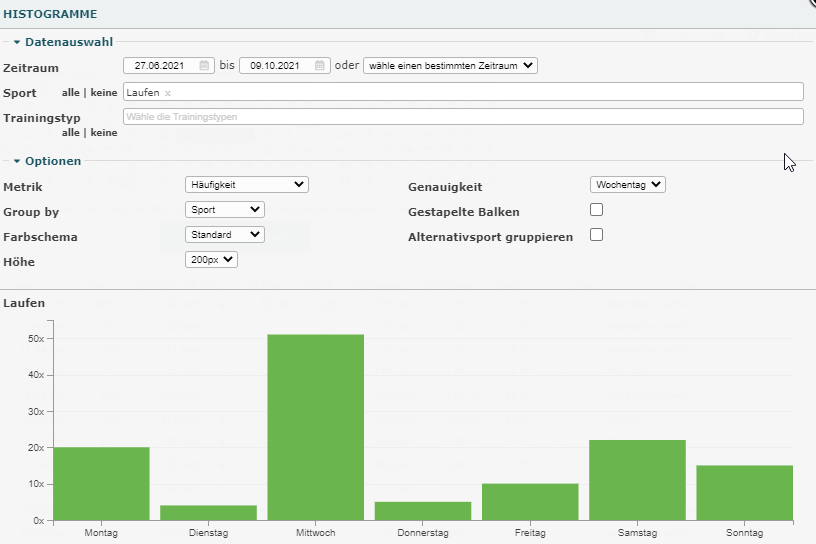The width and height of the screenshot is (816, 544).
Task: Select 'keine' under Trainingstyp
Action: (x=103, y=132)
